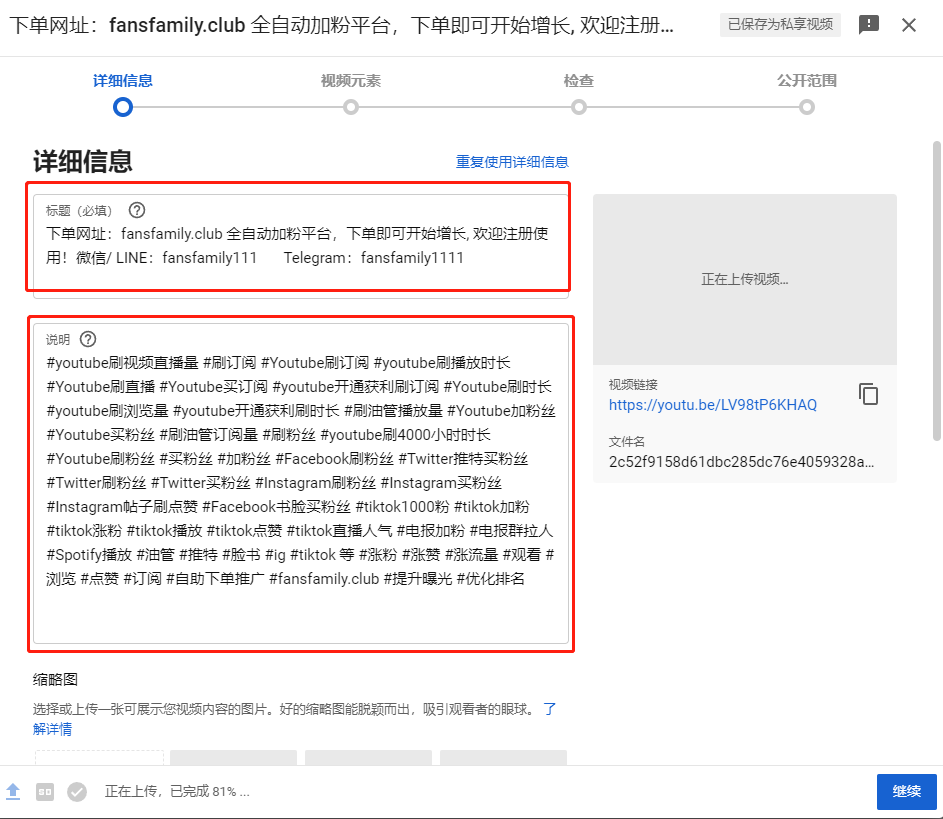Go to the 公开范围 step
Image resolution: width=943 pixels, height=819 pixels.
click(806, 81)
